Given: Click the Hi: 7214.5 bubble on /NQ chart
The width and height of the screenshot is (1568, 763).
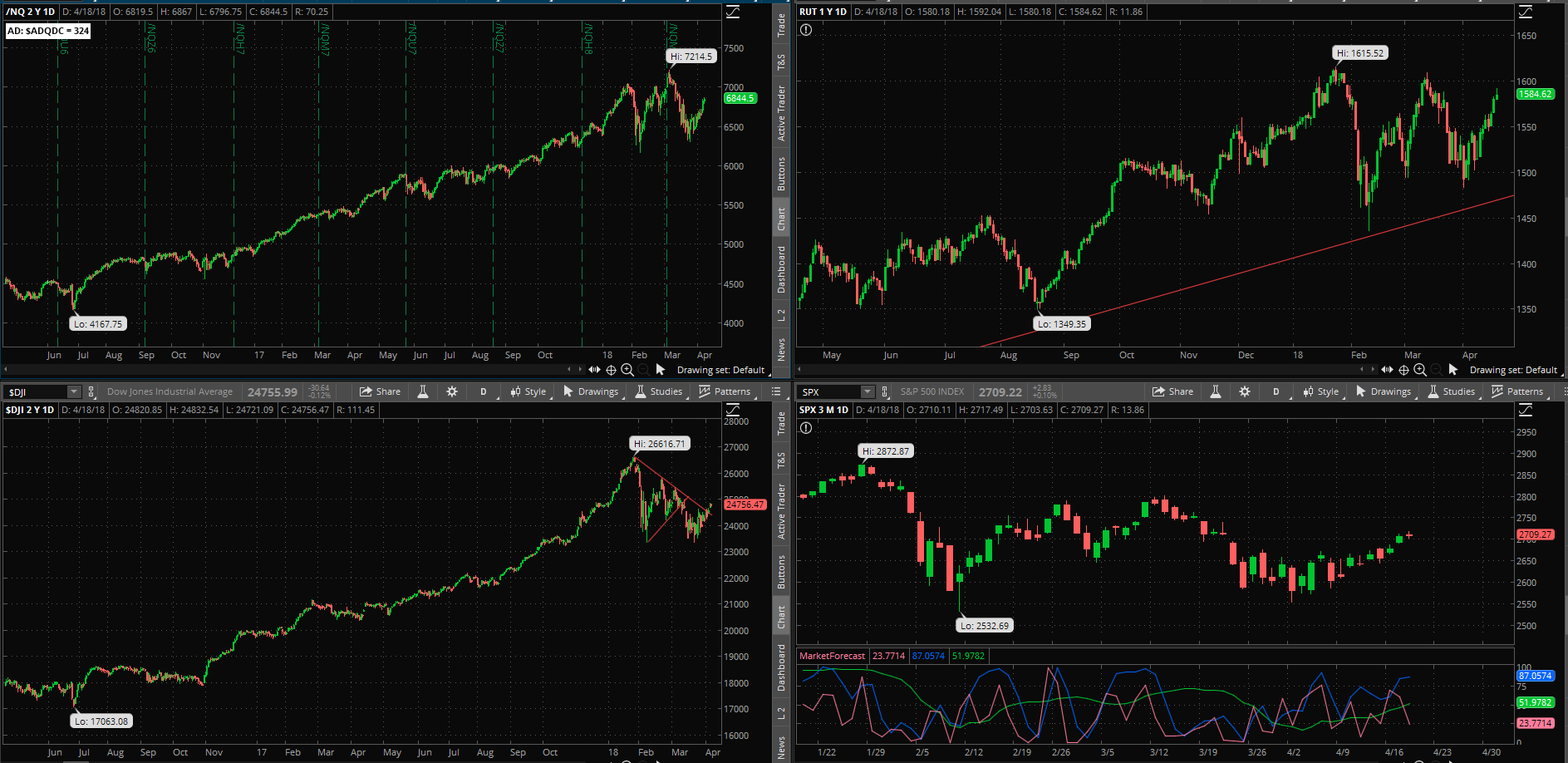Looking at the screenshot, I should coord(691,57).
